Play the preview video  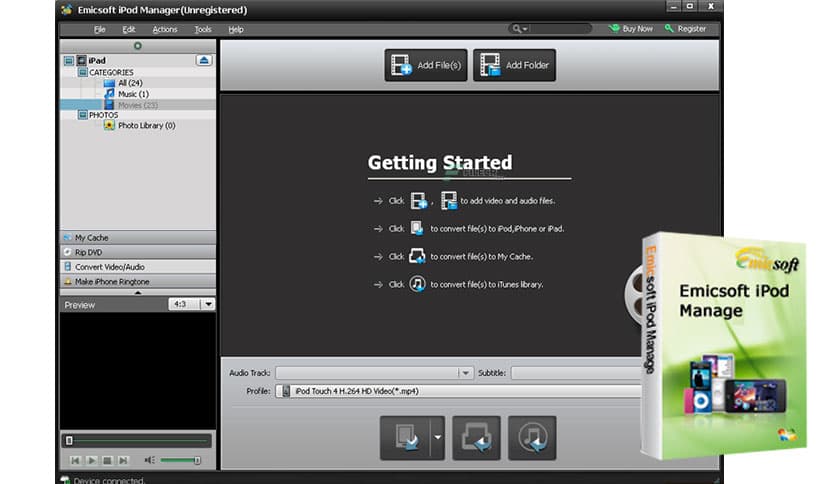tap(91, 460)
